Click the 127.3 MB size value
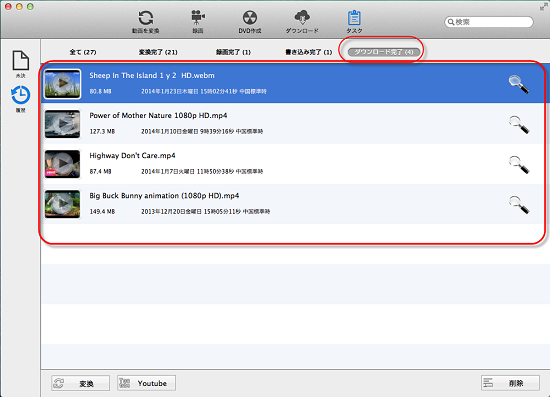The height and width of the screenshot is (397, 550). pyautogui.click(x=102, y=132)
